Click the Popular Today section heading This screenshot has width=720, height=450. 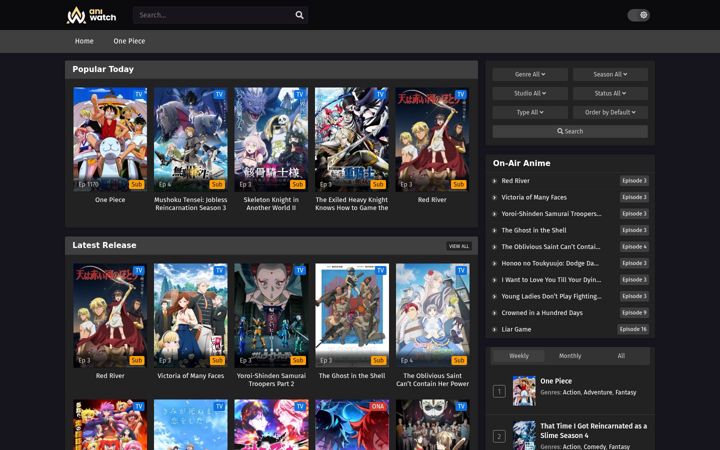[x=103, y=69]
